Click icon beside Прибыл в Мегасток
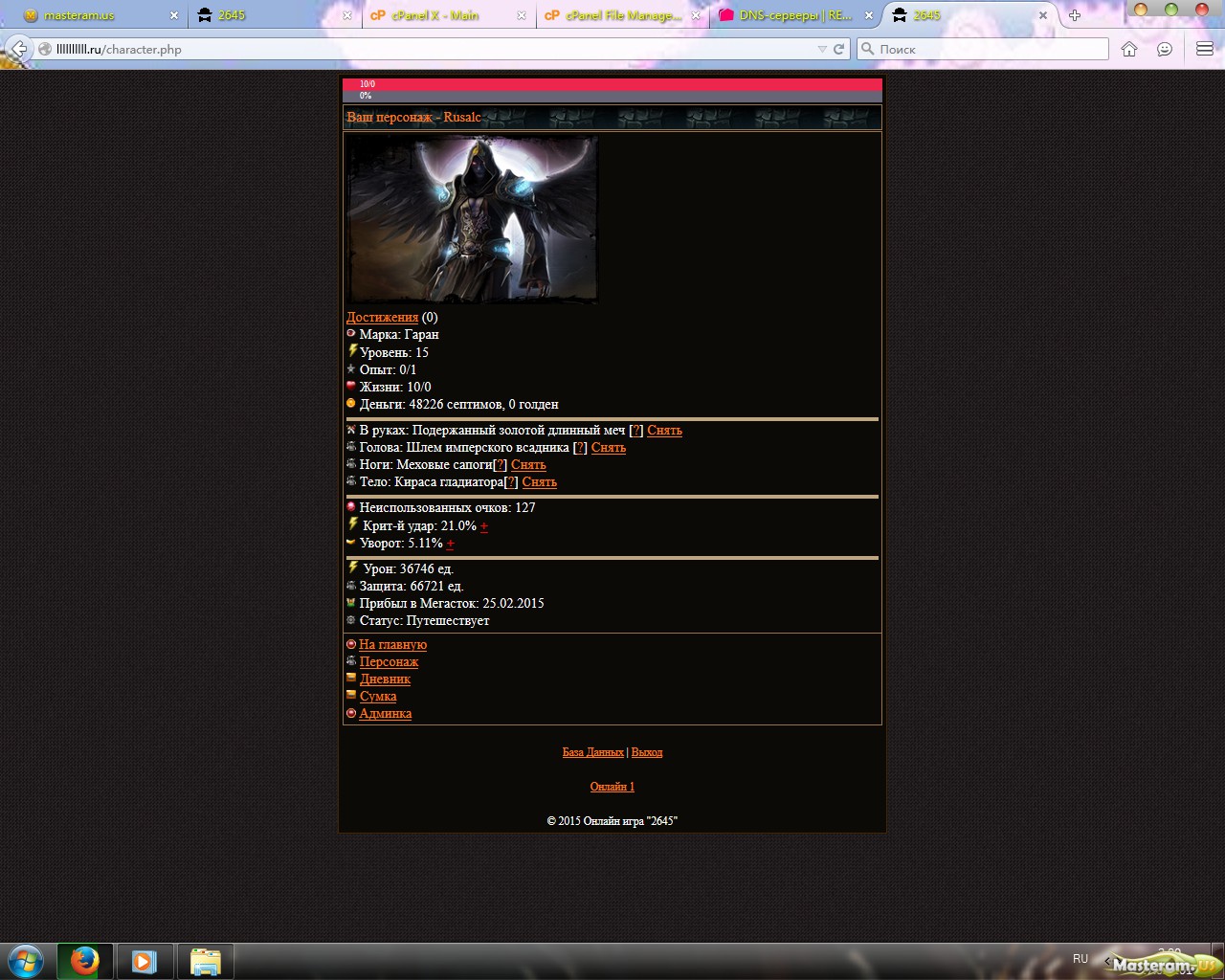The height and width of the screenshot is (980, 1225). coord(351,602)
